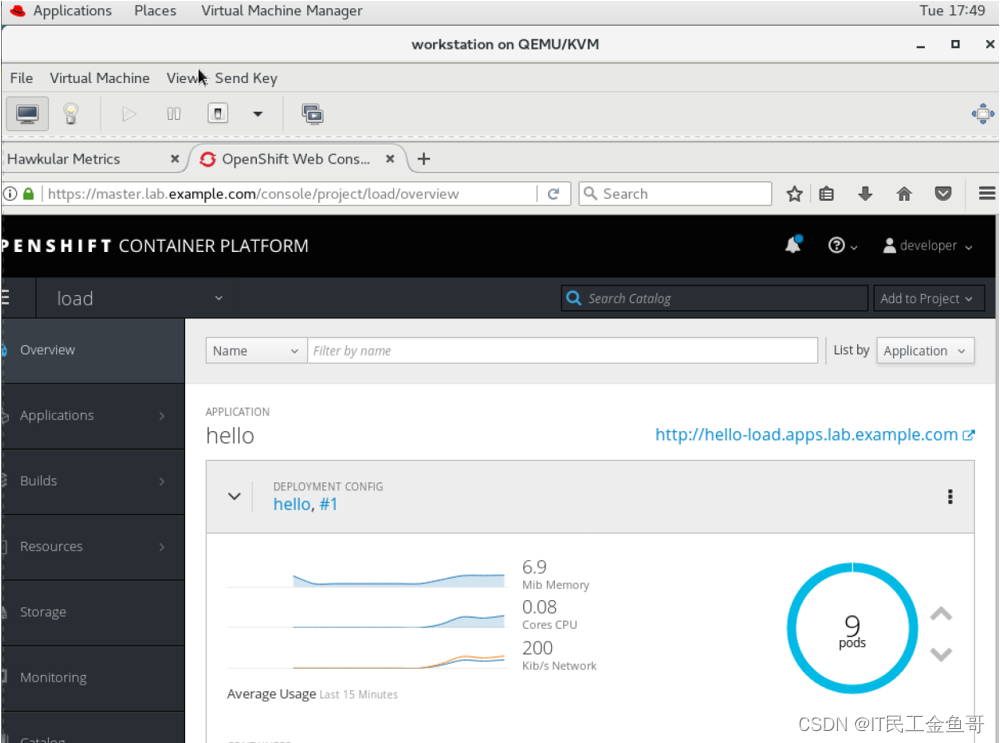
Task: Scale up pods with up arrow
Action: coord(941,614)
